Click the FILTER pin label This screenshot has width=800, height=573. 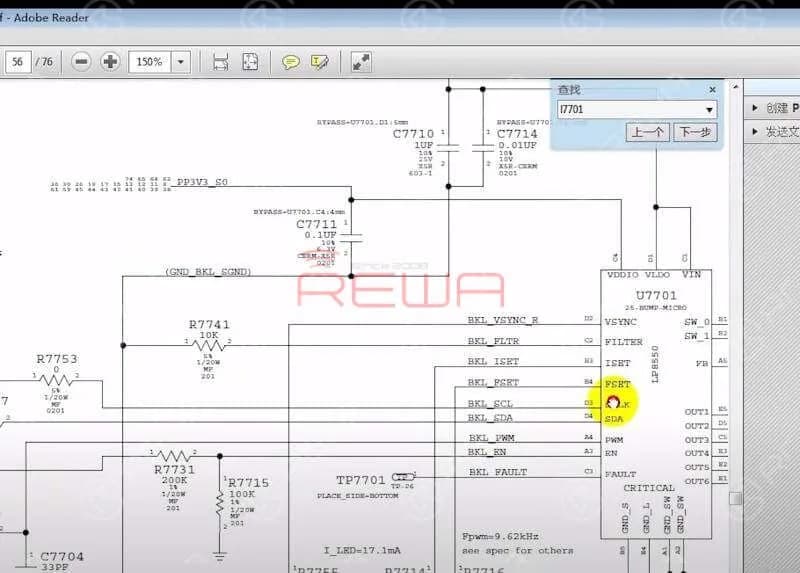(x=623, y=342)
